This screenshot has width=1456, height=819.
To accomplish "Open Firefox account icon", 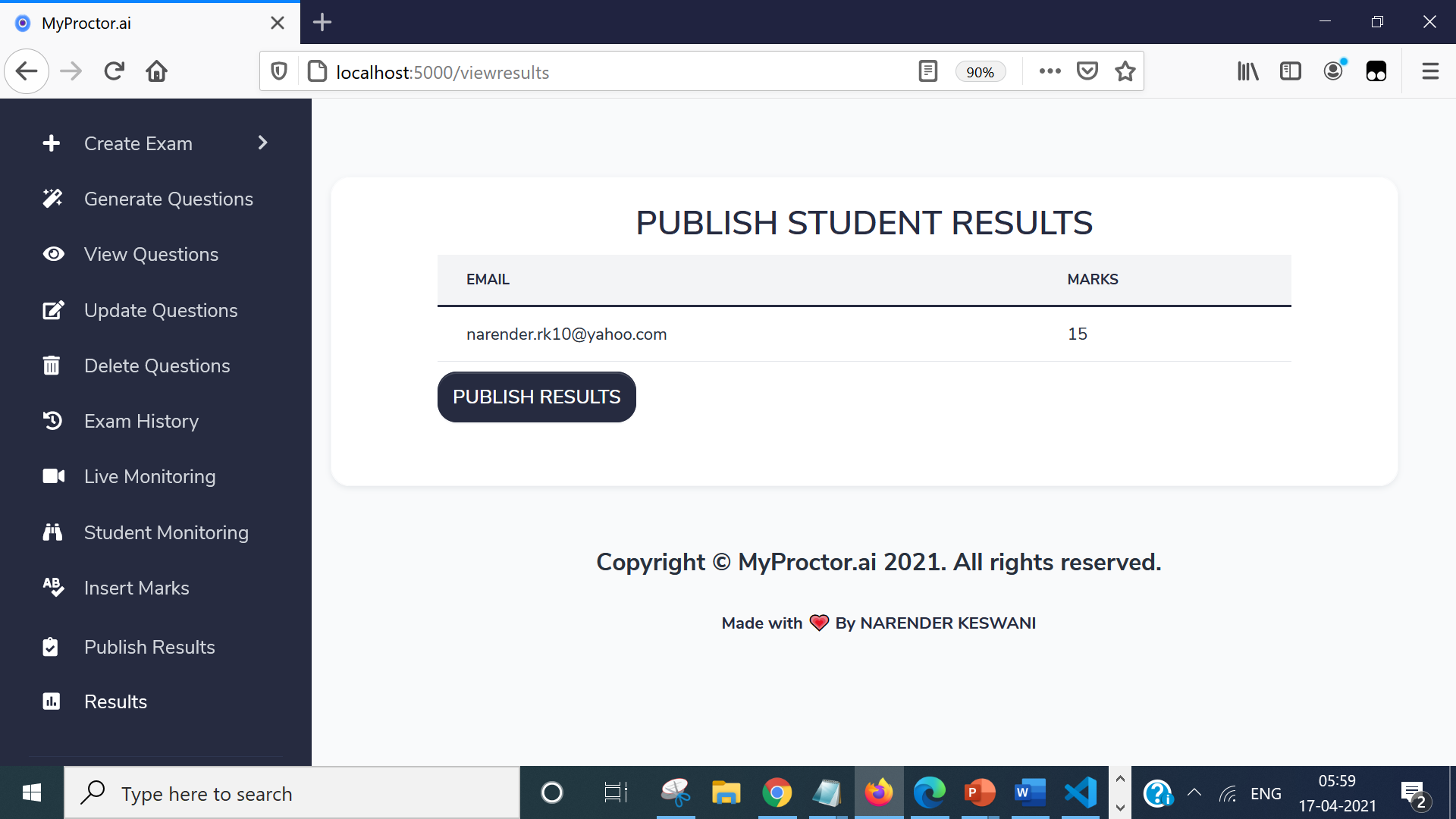I will pos(1334,71).
